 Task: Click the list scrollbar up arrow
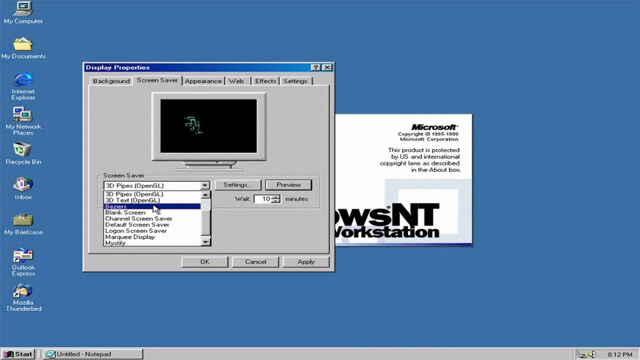tap(205, 195)
